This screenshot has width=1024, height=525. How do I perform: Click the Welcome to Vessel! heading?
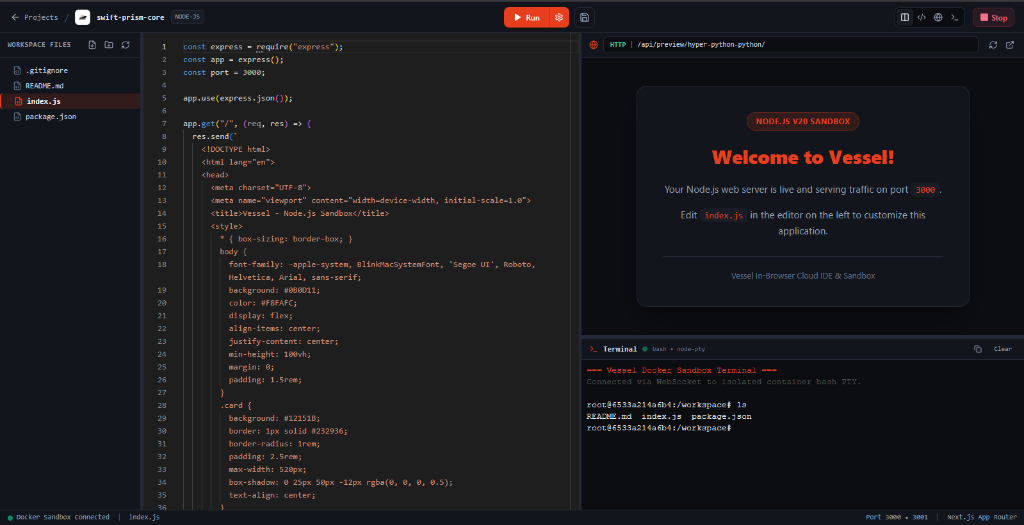pos(803,157)
